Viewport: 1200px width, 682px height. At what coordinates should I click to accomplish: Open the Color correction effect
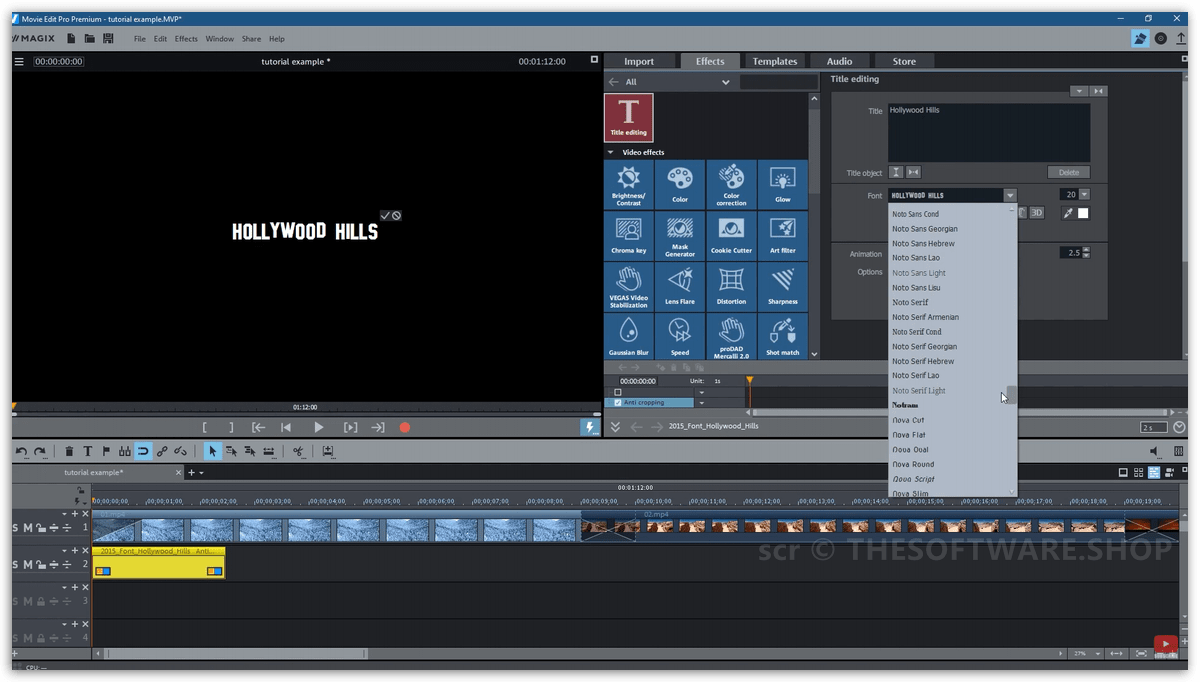pos(731,184)
